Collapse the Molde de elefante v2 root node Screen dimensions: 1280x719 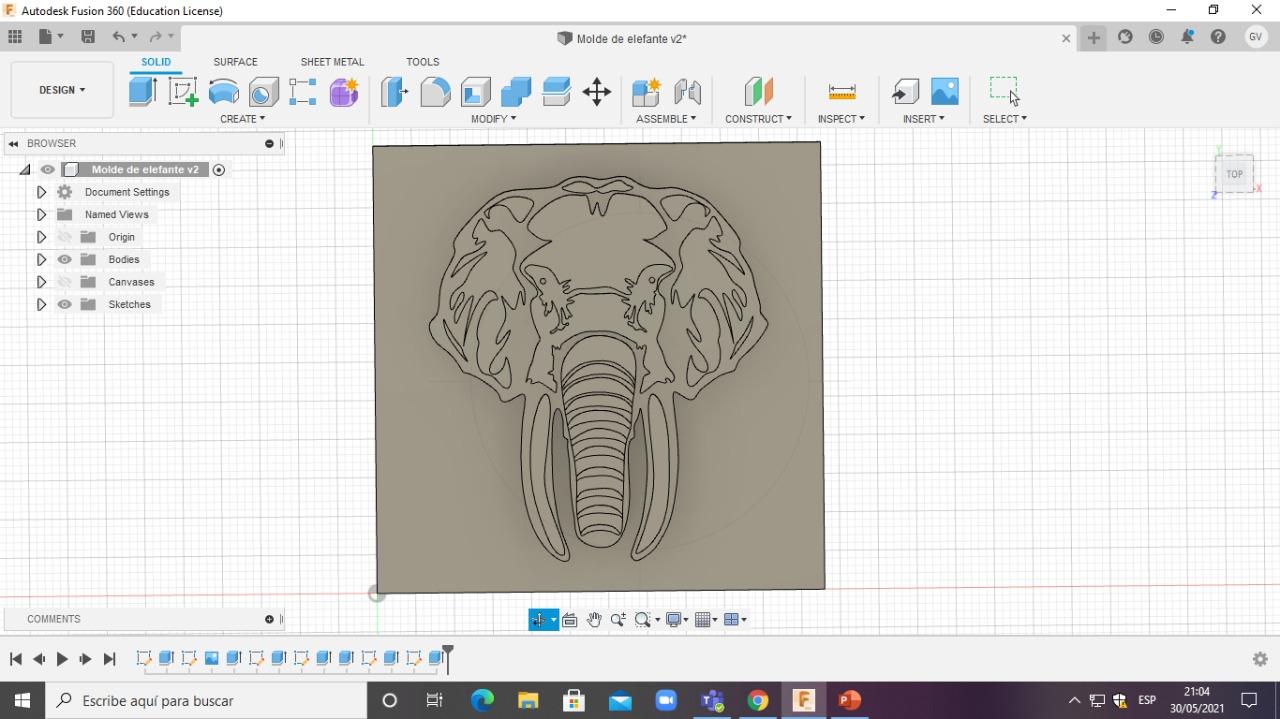point(25,170)
